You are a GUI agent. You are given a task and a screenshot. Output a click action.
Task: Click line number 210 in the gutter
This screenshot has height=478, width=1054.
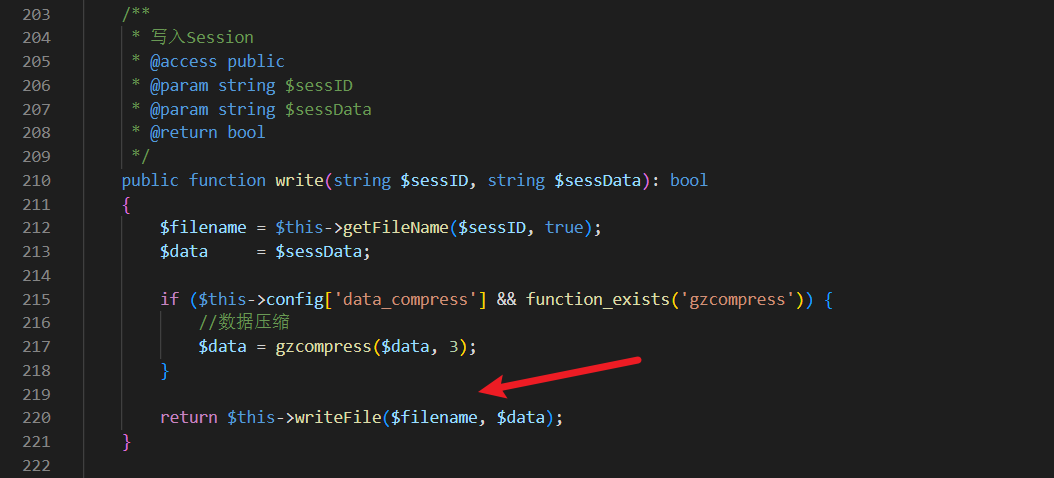tap(36, 180)
